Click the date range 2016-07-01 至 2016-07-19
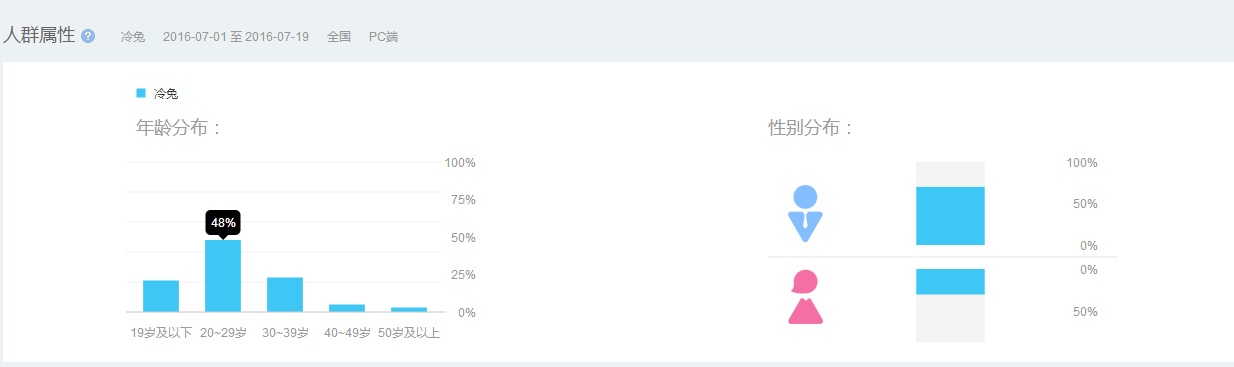1234x367 pixels. 236,37
